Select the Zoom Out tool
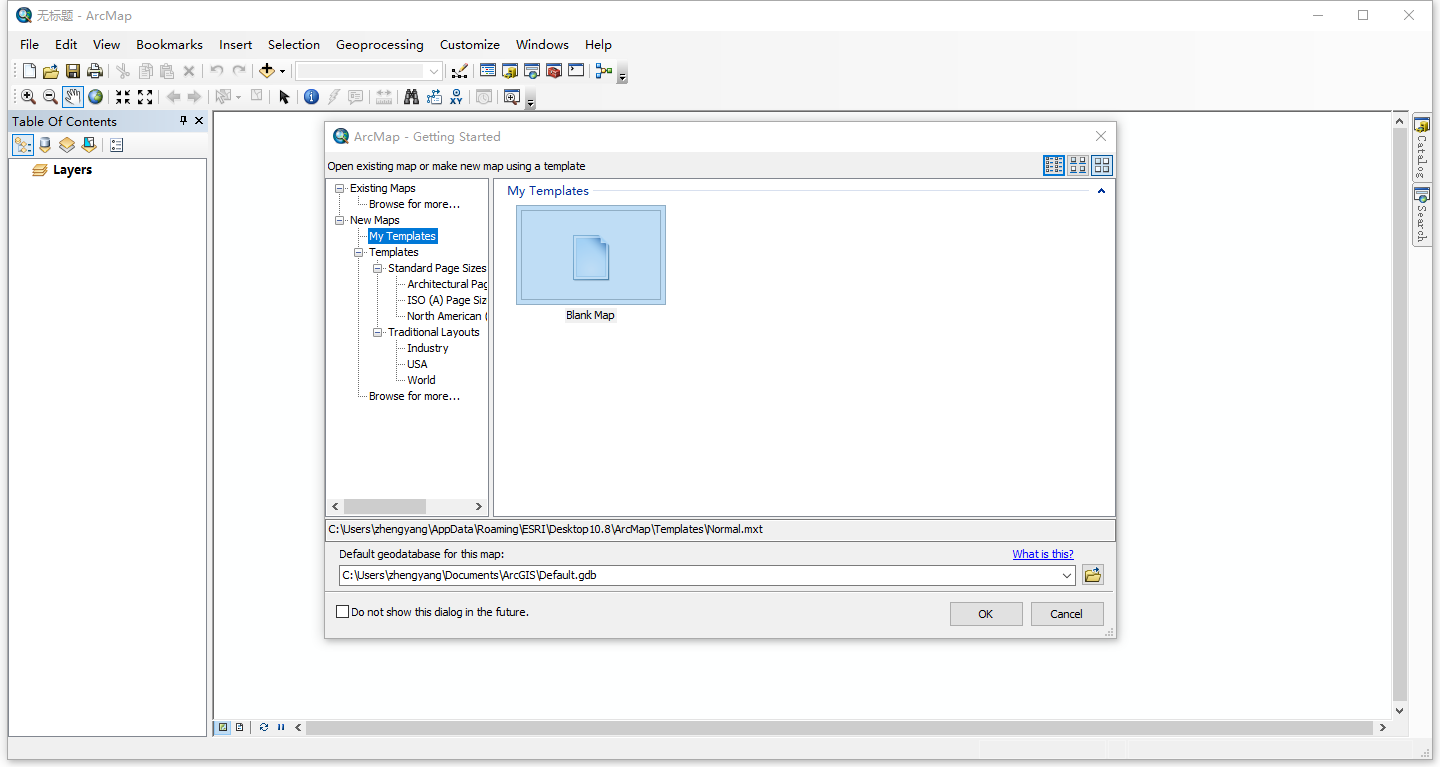The width and height of the screenshot is (1440, 767). pos(50,97)
